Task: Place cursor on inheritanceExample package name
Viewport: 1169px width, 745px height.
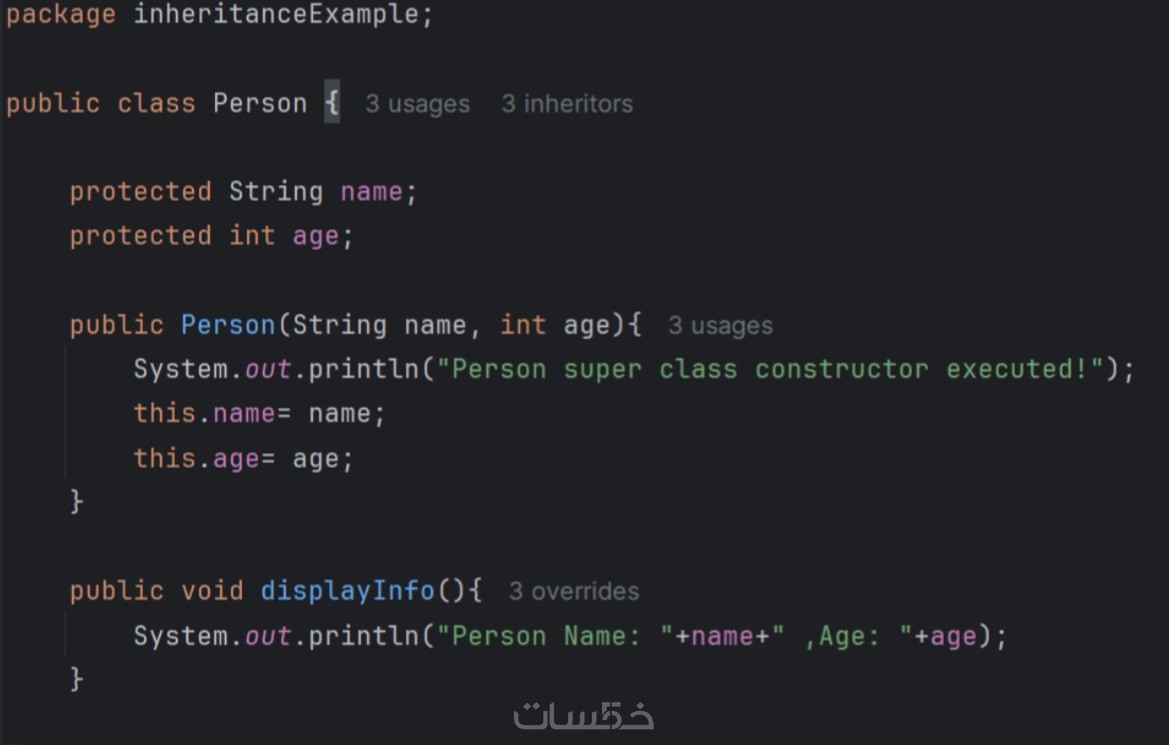Action: [x=276, y=16]
